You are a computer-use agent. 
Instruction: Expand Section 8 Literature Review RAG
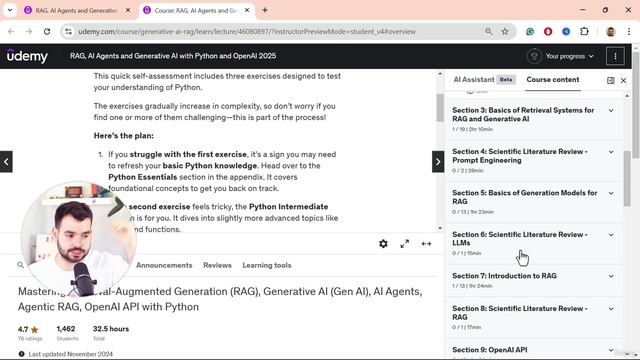point(611,309)
